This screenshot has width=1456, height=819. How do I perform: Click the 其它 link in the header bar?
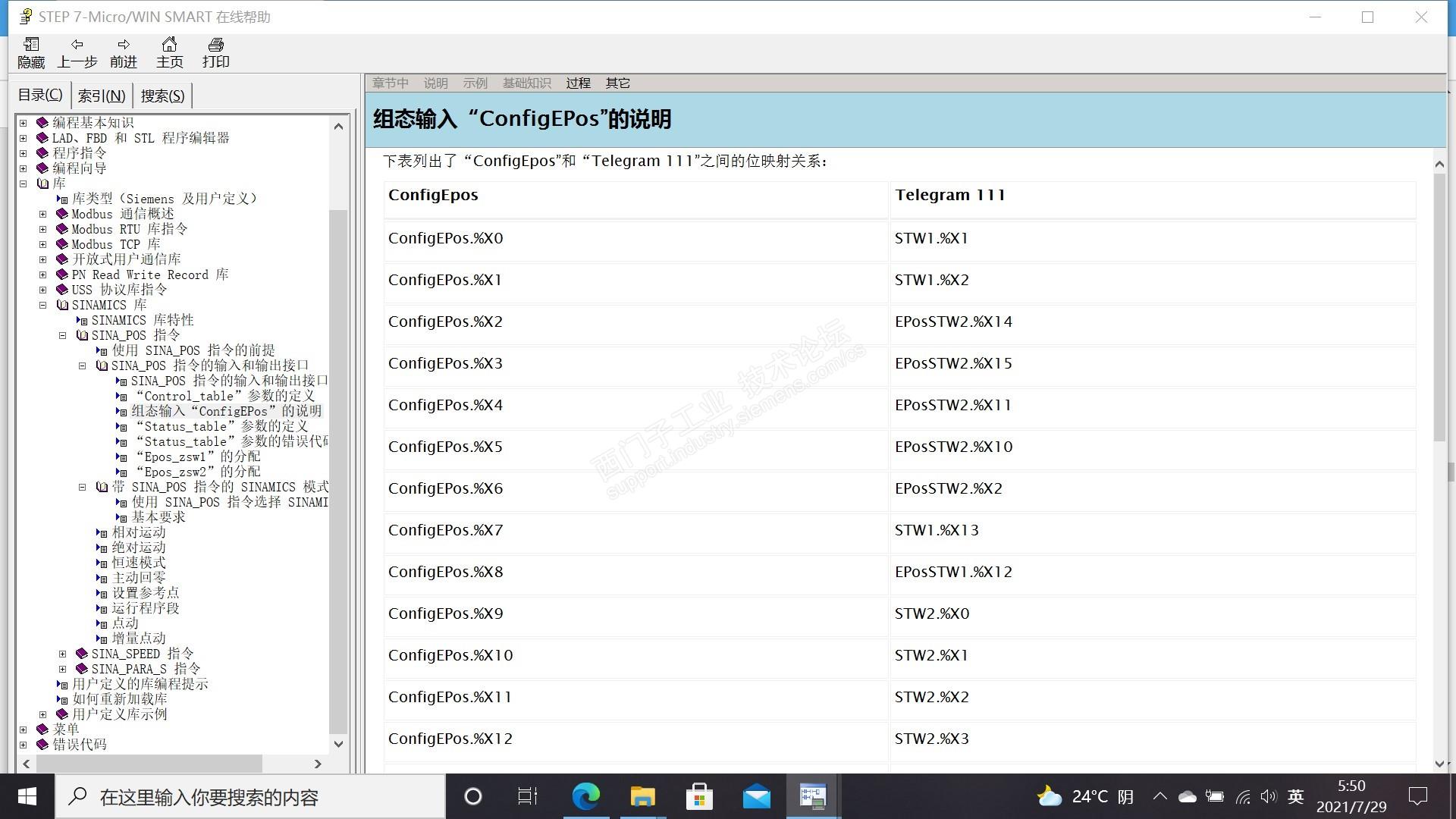point(617,83)
